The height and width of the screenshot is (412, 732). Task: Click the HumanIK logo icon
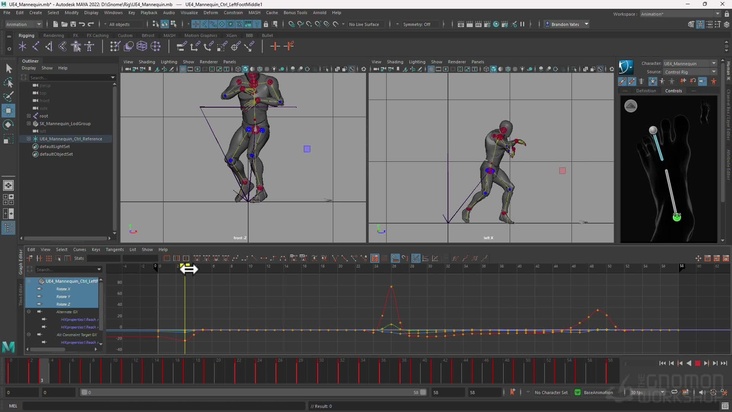(628, 68)
